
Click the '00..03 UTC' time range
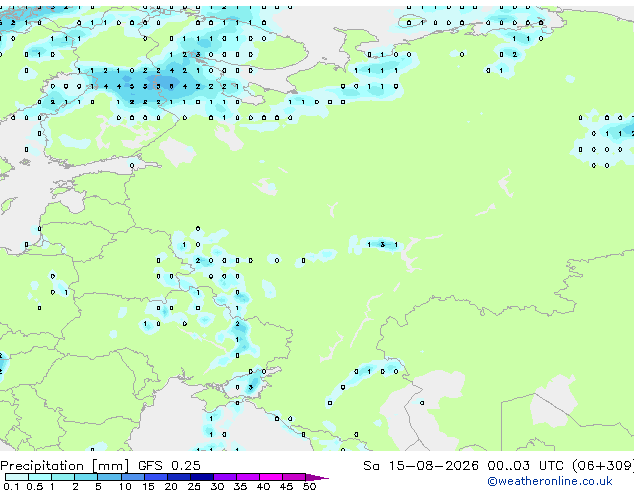point(525,466)
